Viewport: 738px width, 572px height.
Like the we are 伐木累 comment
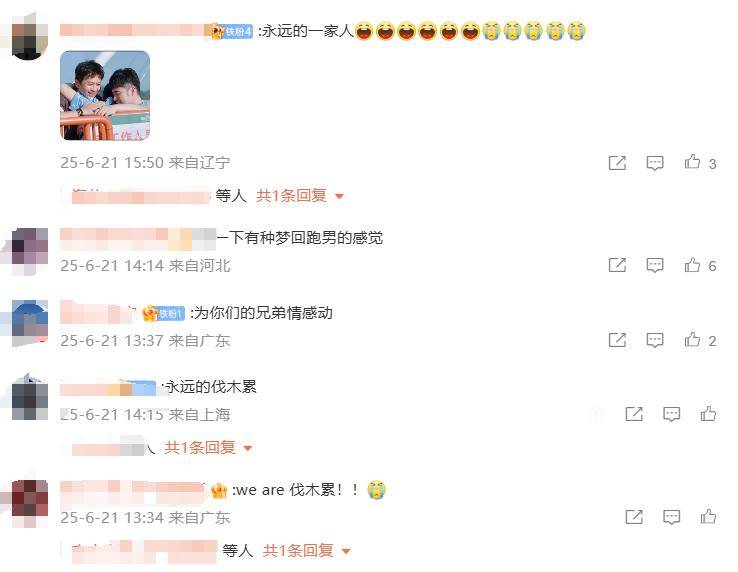click(708, 516)
